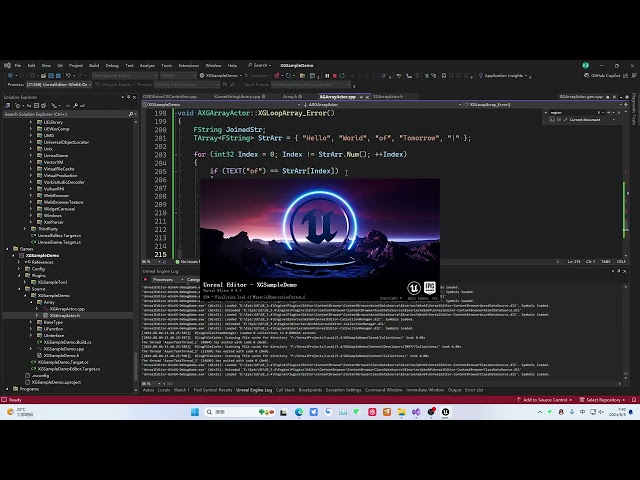Screen dimensions: 640x480
Task: Select XGArrayActor.cpp in Solution Explorer
Action: point(67,309)
